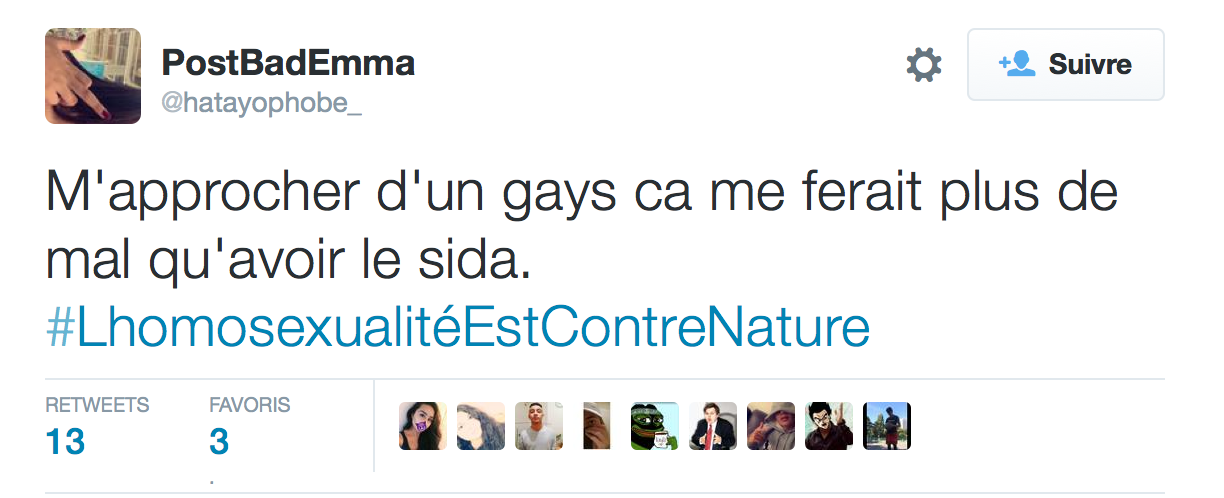Image resolution: width=1224 pixels, height=498 pixels.
Task: Open the avatar with long dark curly hair
Action: (x=481, y=426)
